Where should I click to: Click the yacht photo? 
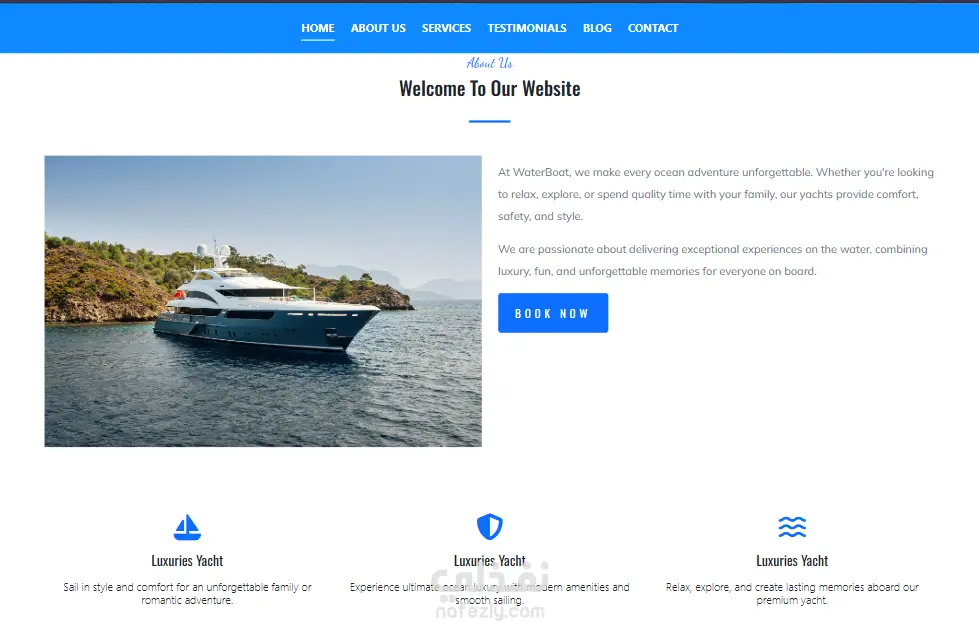pyautogui.click(x=263, y=301)
